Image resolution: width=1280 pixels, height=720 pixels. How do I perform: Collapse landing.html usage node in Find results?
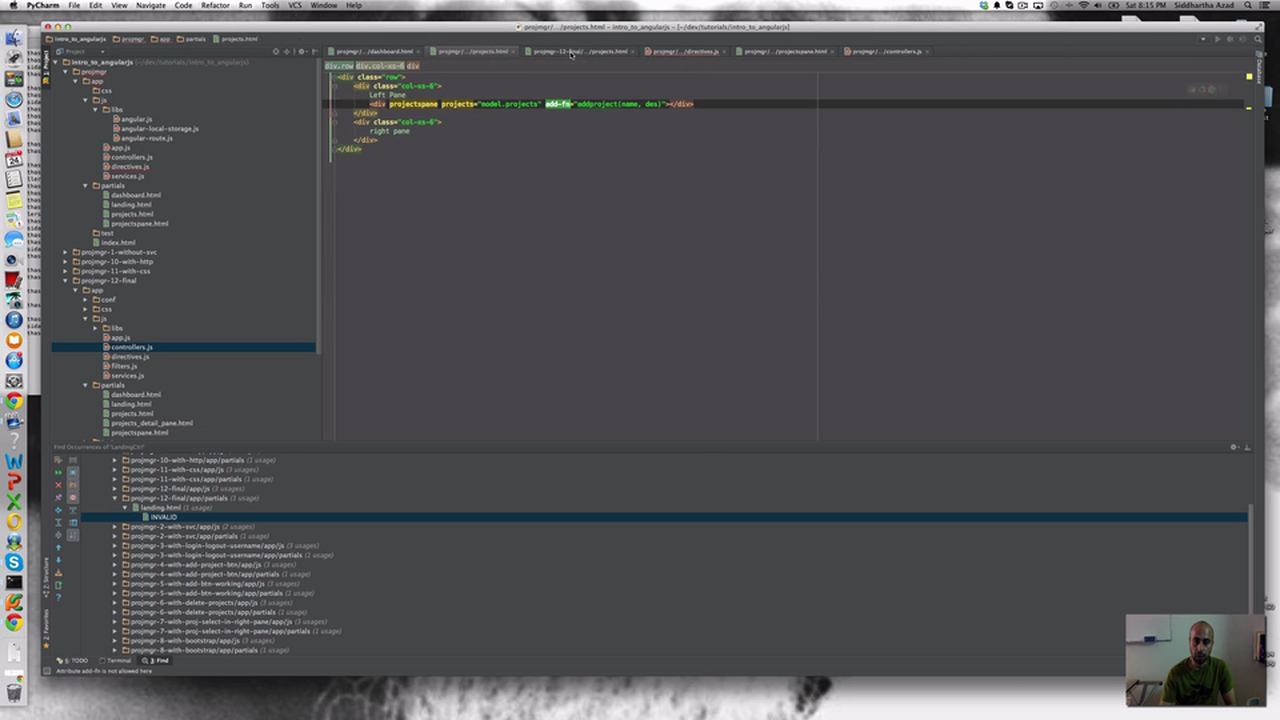coord(125,508)
